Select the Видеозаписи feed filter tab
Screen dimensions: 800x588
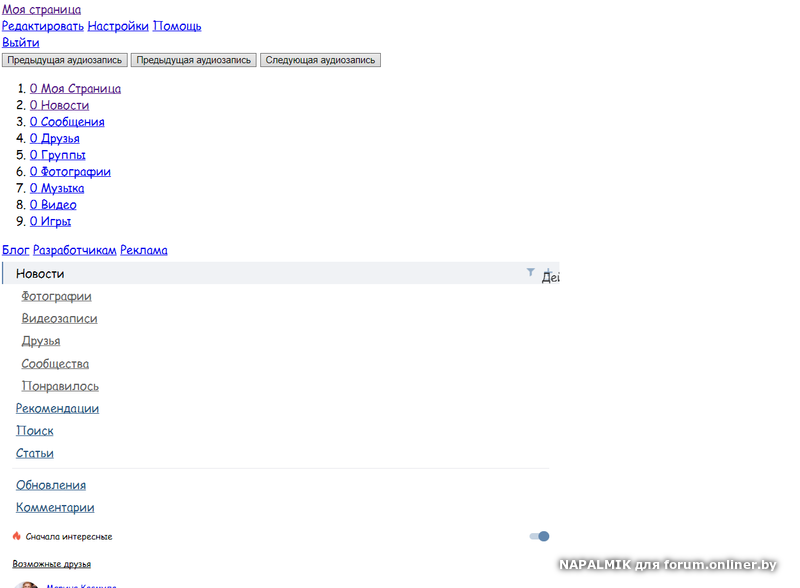[x=59, y=318]
